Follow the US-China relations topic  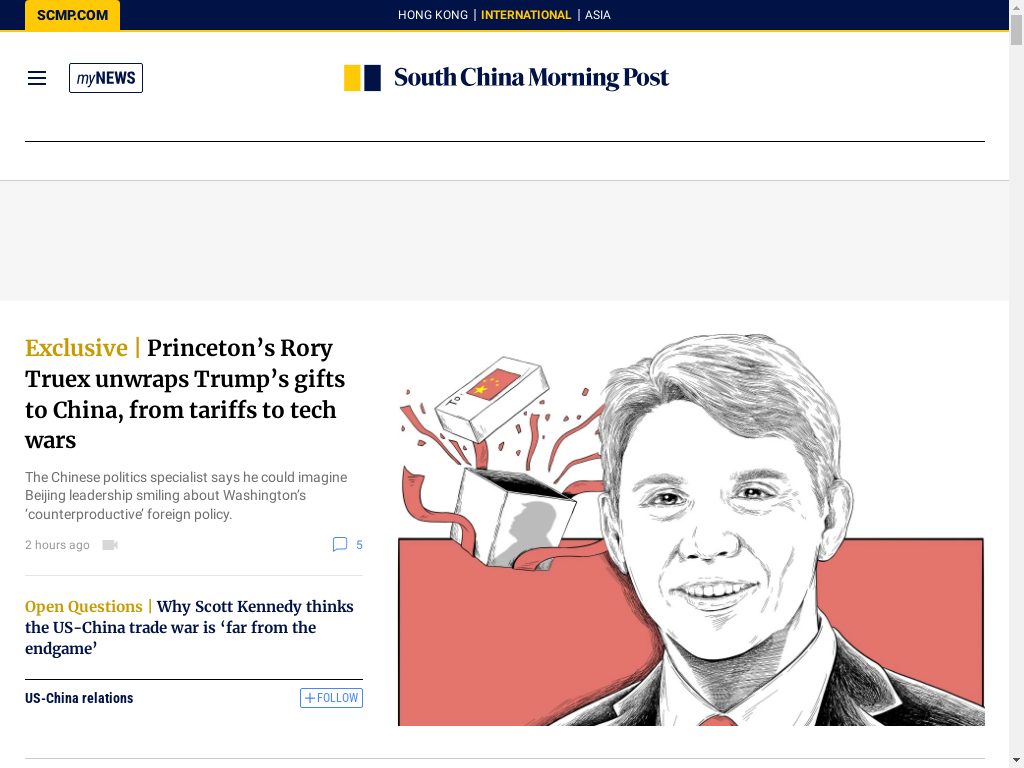[x=331, y=698]
